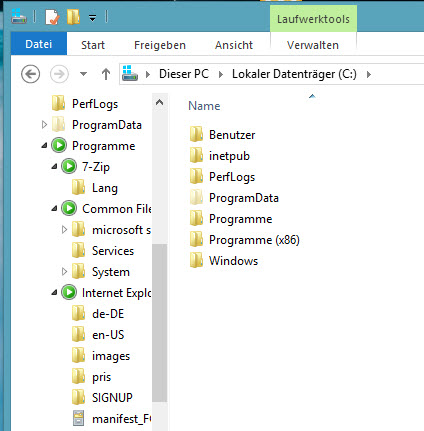Viewport: 424px width, 431px height.
Task: Select Programme folder in the file list
Action: coord(241,219)
